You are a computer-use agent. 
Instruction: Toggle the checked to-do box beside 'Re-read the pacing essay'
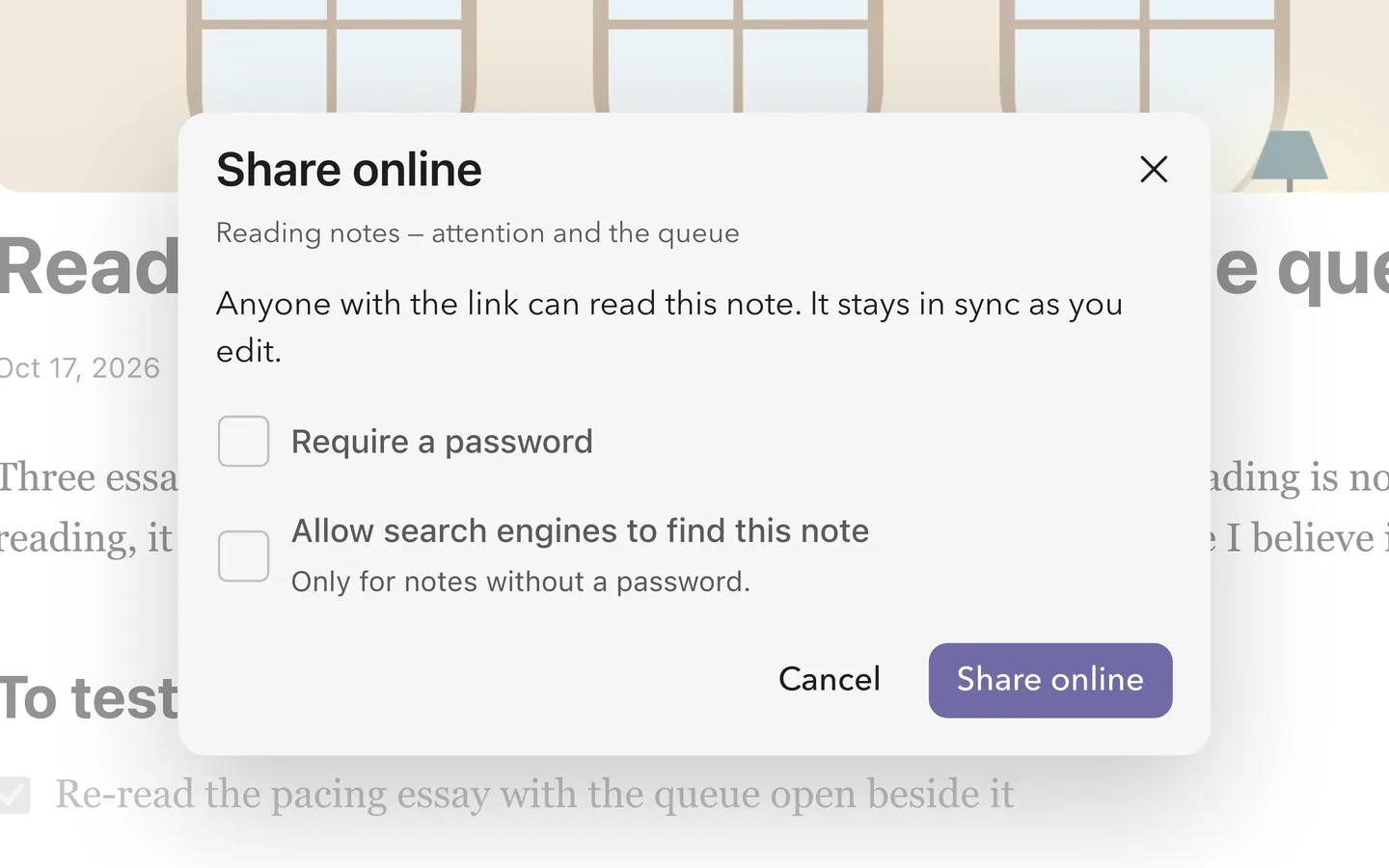[14, 795]
